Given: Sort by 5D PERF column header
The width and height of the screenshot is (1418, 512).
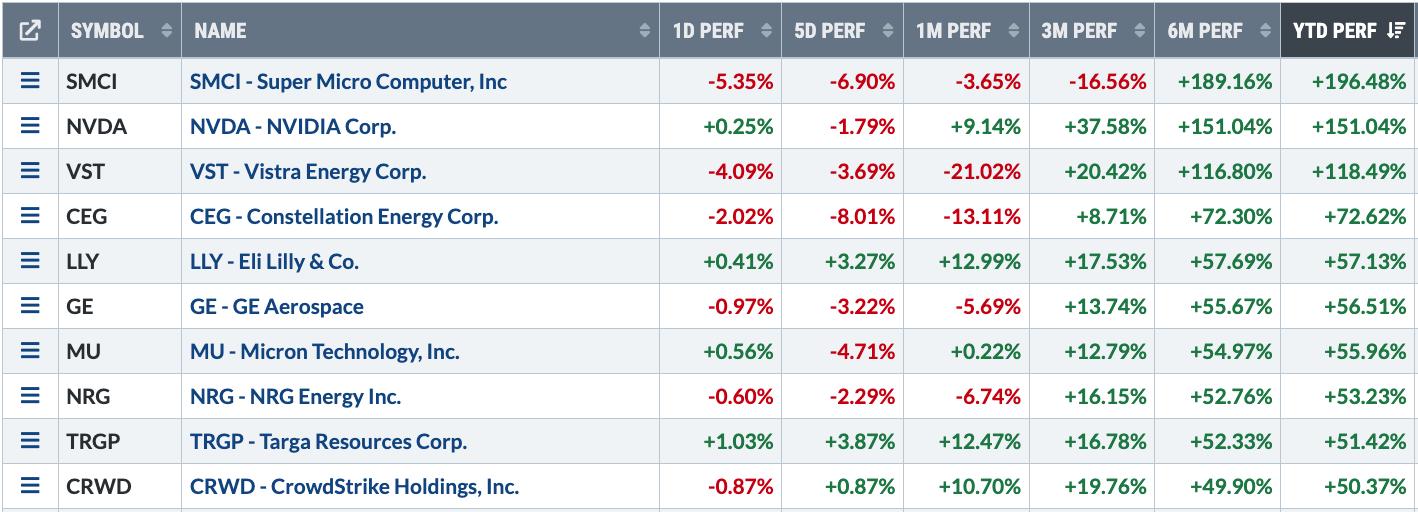Looking at the screenshot, I should pos(842,31).
